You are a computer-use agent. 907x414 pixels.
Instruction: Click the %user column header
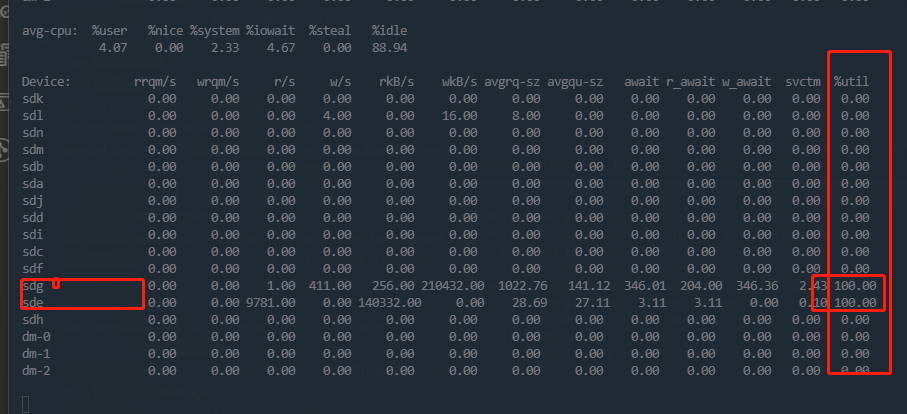(109, 31)
